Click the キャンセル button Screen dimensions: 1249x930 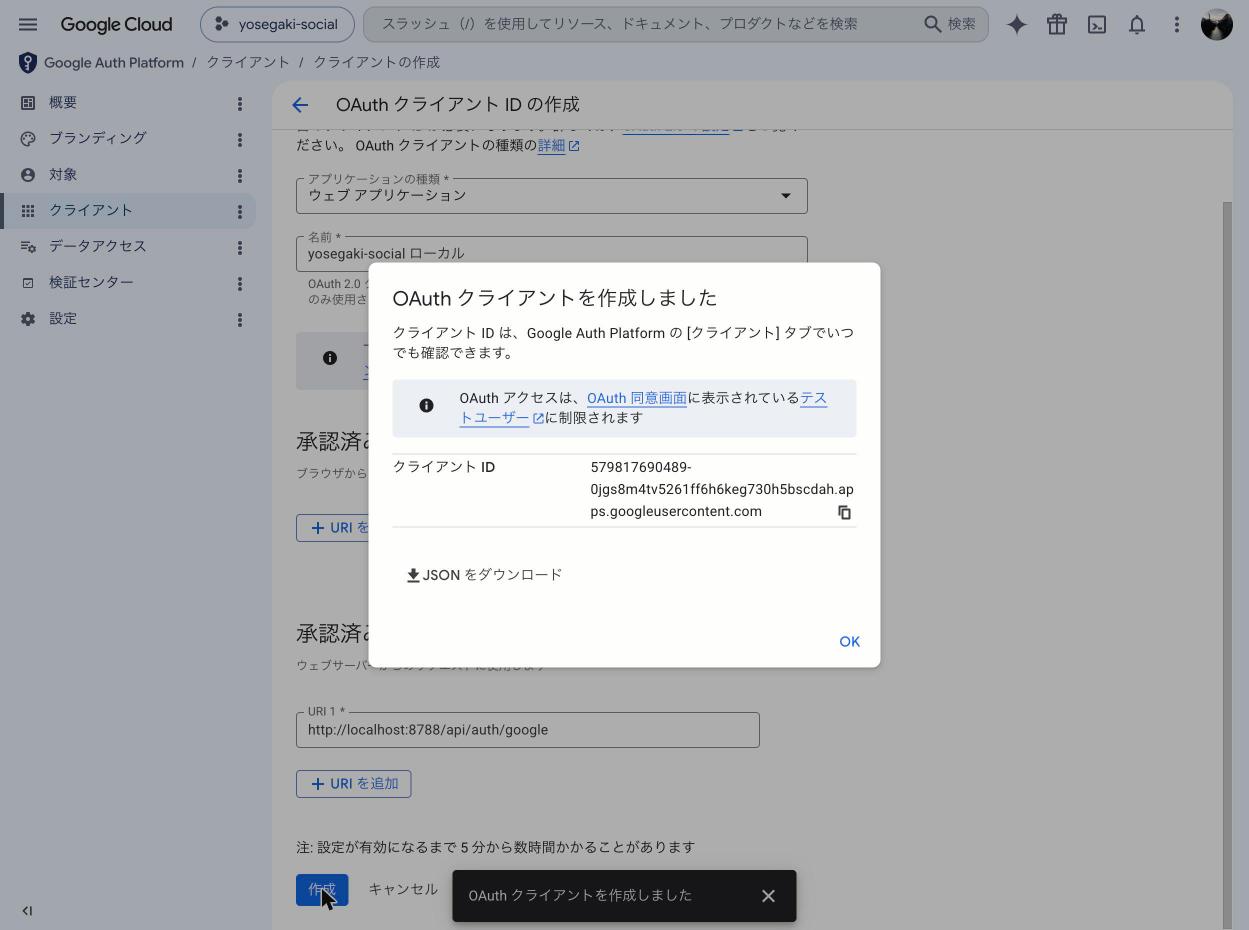coord(403,890)
